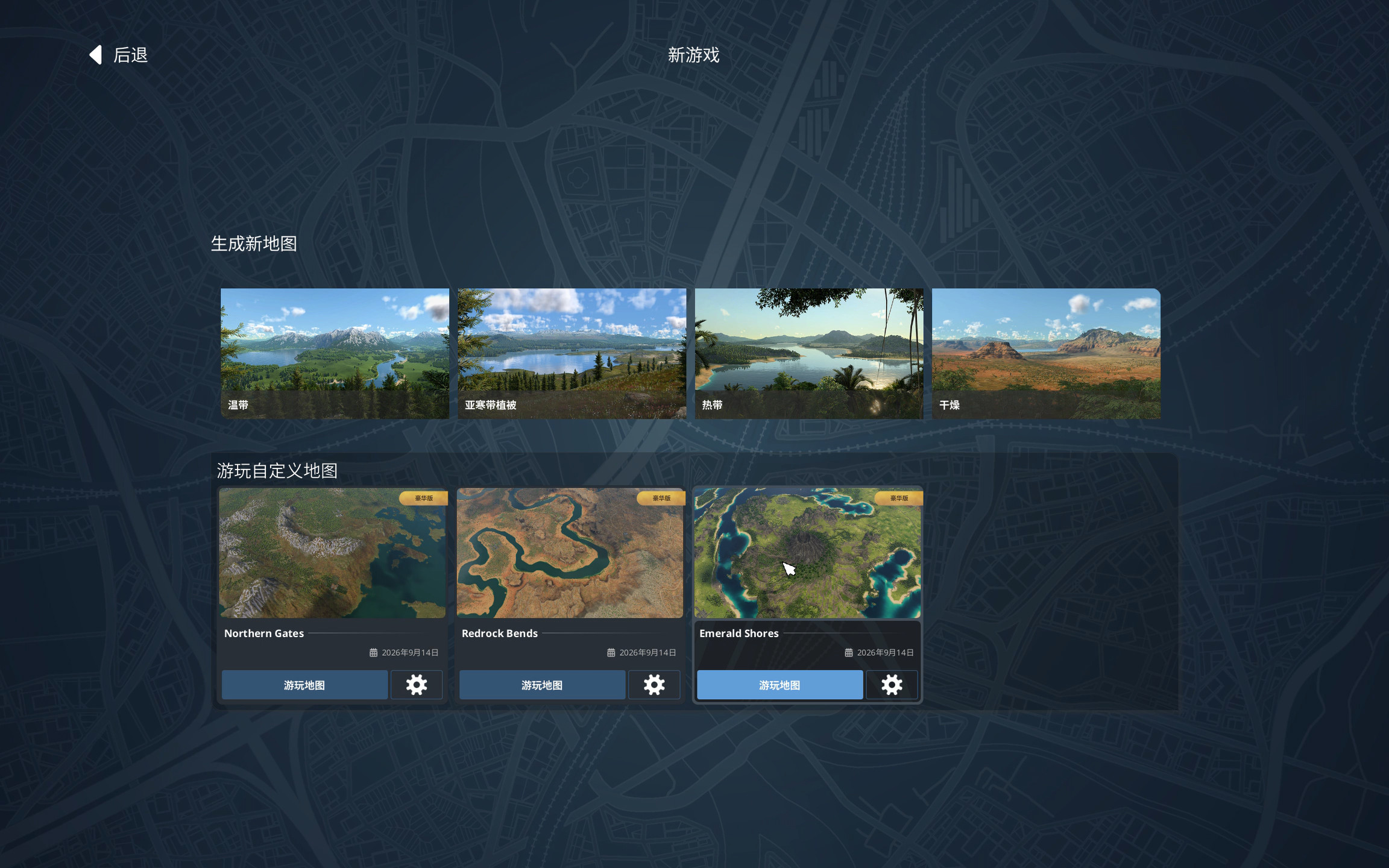
Task: Select the 温带 temperate climate map card
Action: click(335, 353)
